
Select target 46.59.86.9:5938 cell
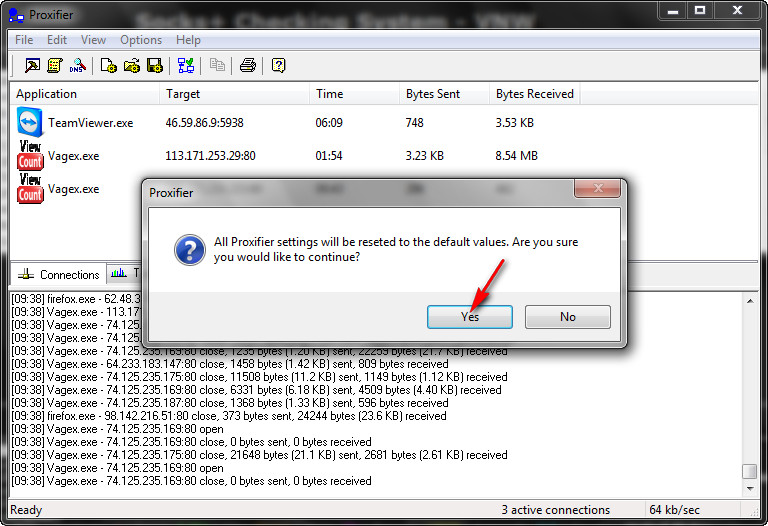(x=204, y=122)
